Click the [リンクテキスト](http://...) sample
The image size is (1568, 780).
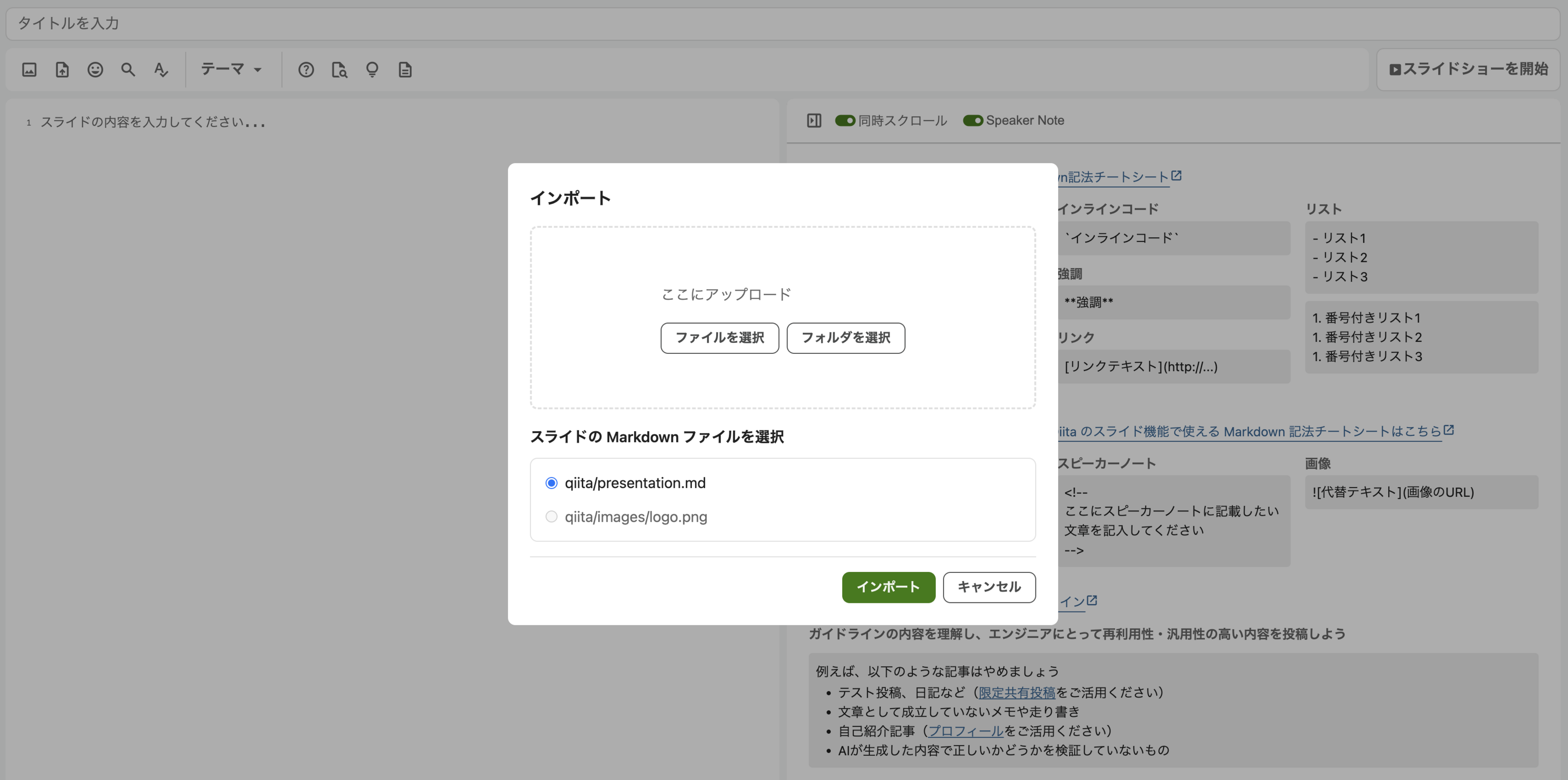[1141, 367]
